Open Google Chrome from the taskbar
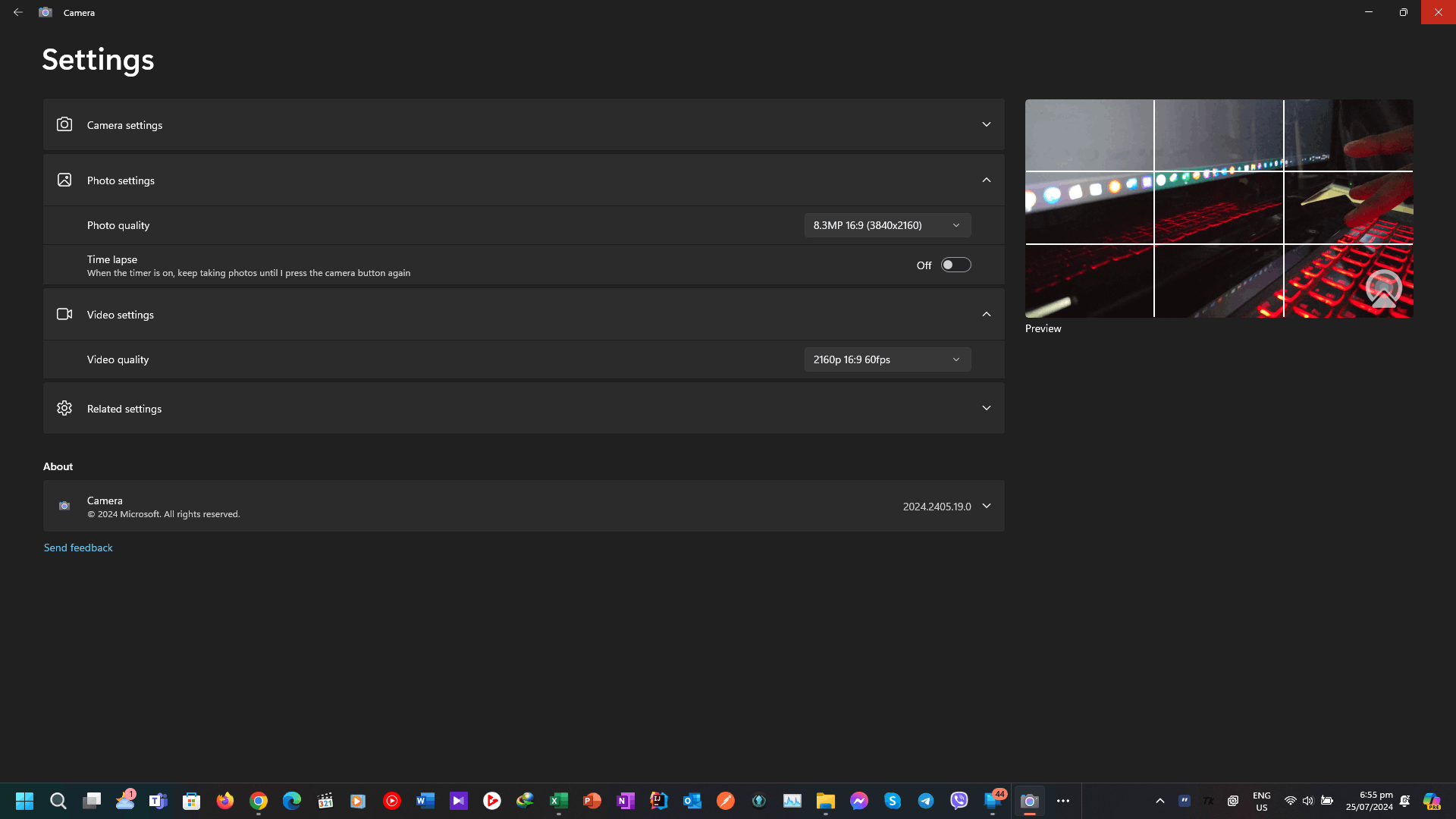The height and width of the screenshot is (819, 1456). click(x=259, y=801)
